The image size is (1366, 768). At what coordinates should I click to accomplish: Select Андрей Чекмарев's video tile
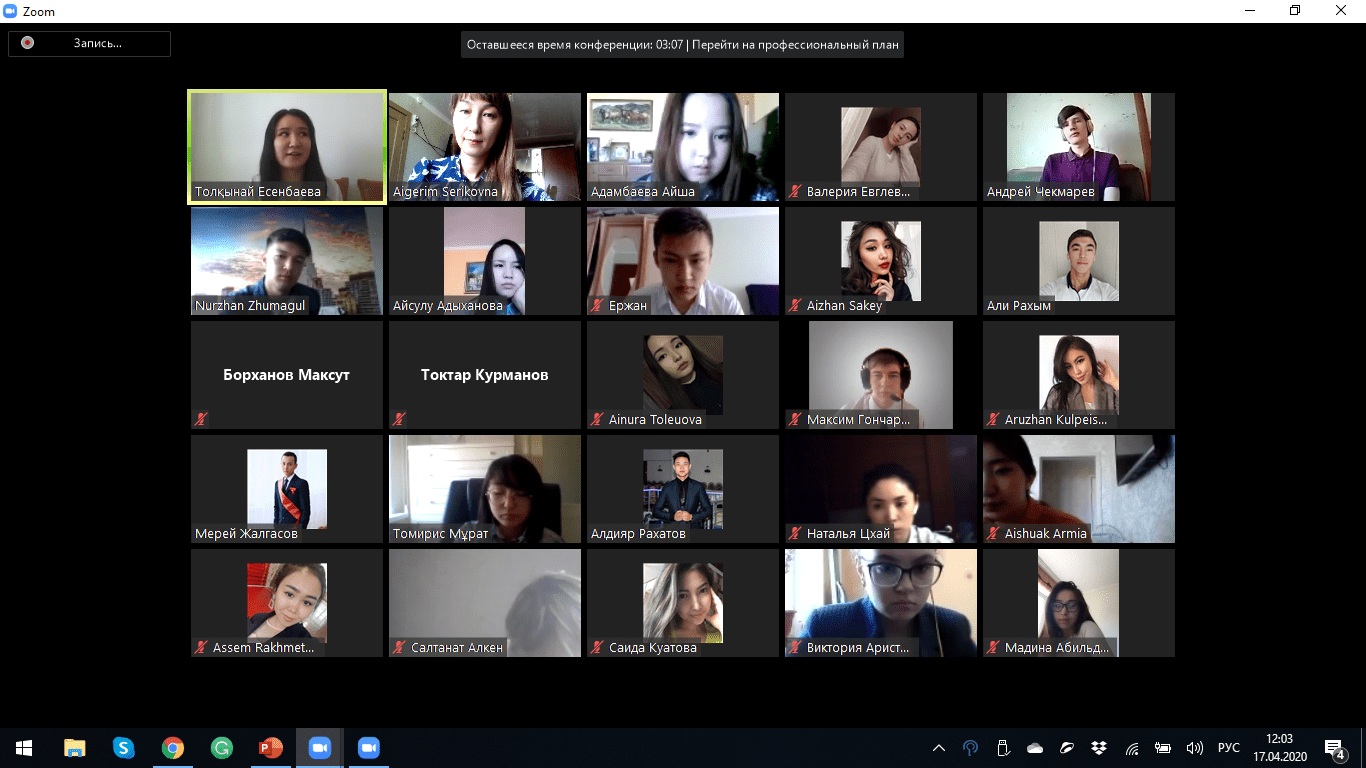click(1079, 147)
